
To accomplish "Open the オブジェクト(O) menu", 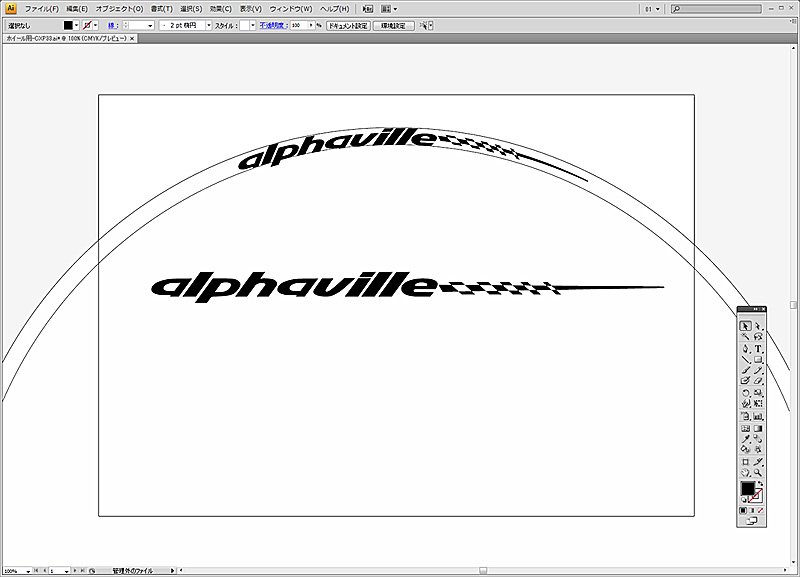I will [119, 9].
